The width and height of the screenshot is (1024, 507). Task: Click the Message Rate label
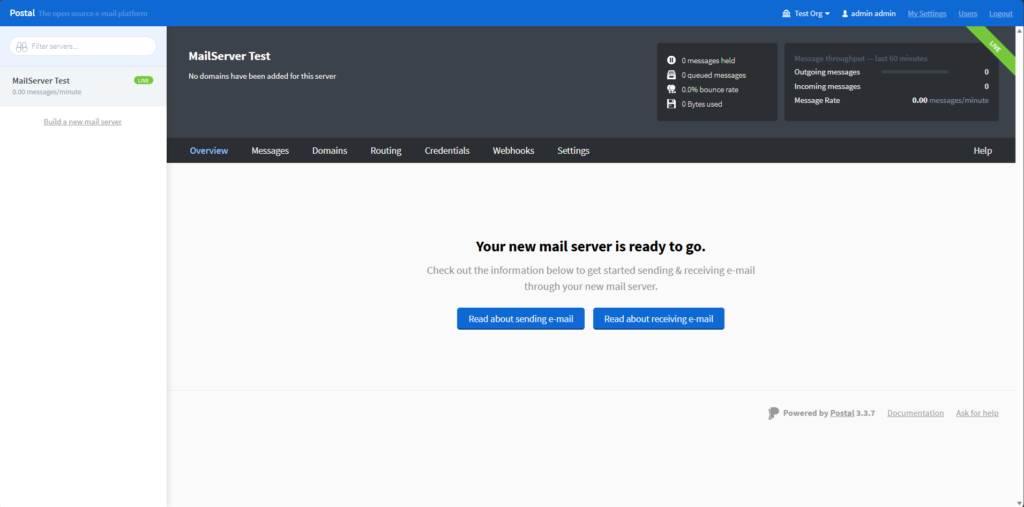[x=817, y=101]
